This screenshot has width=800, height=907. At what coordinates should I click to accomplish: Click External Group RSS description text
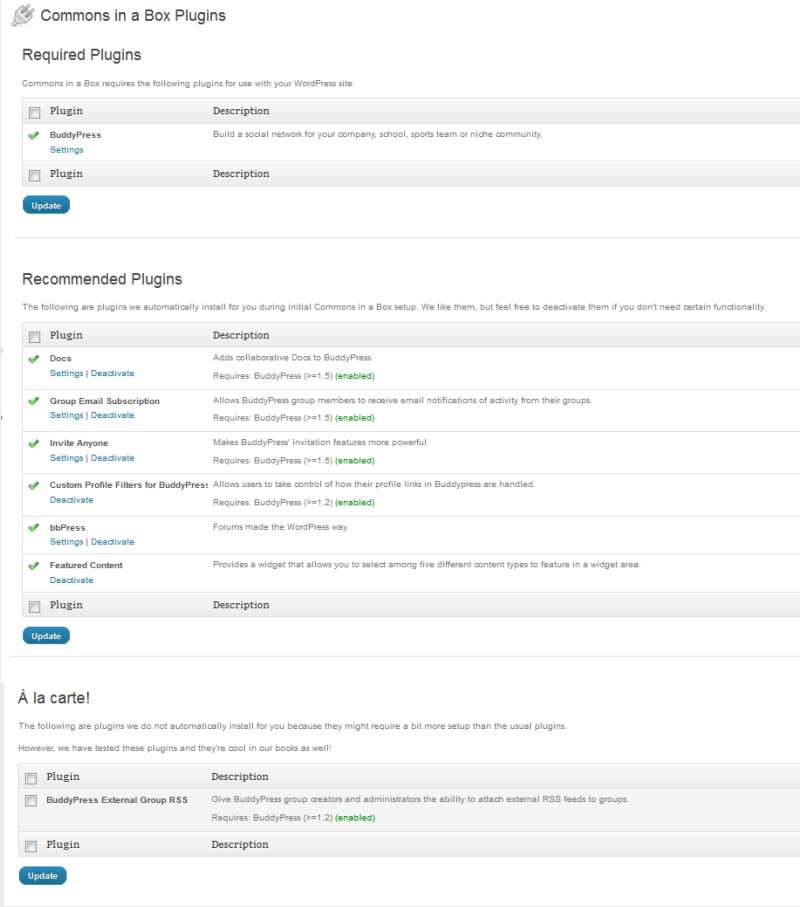[420, 799]
